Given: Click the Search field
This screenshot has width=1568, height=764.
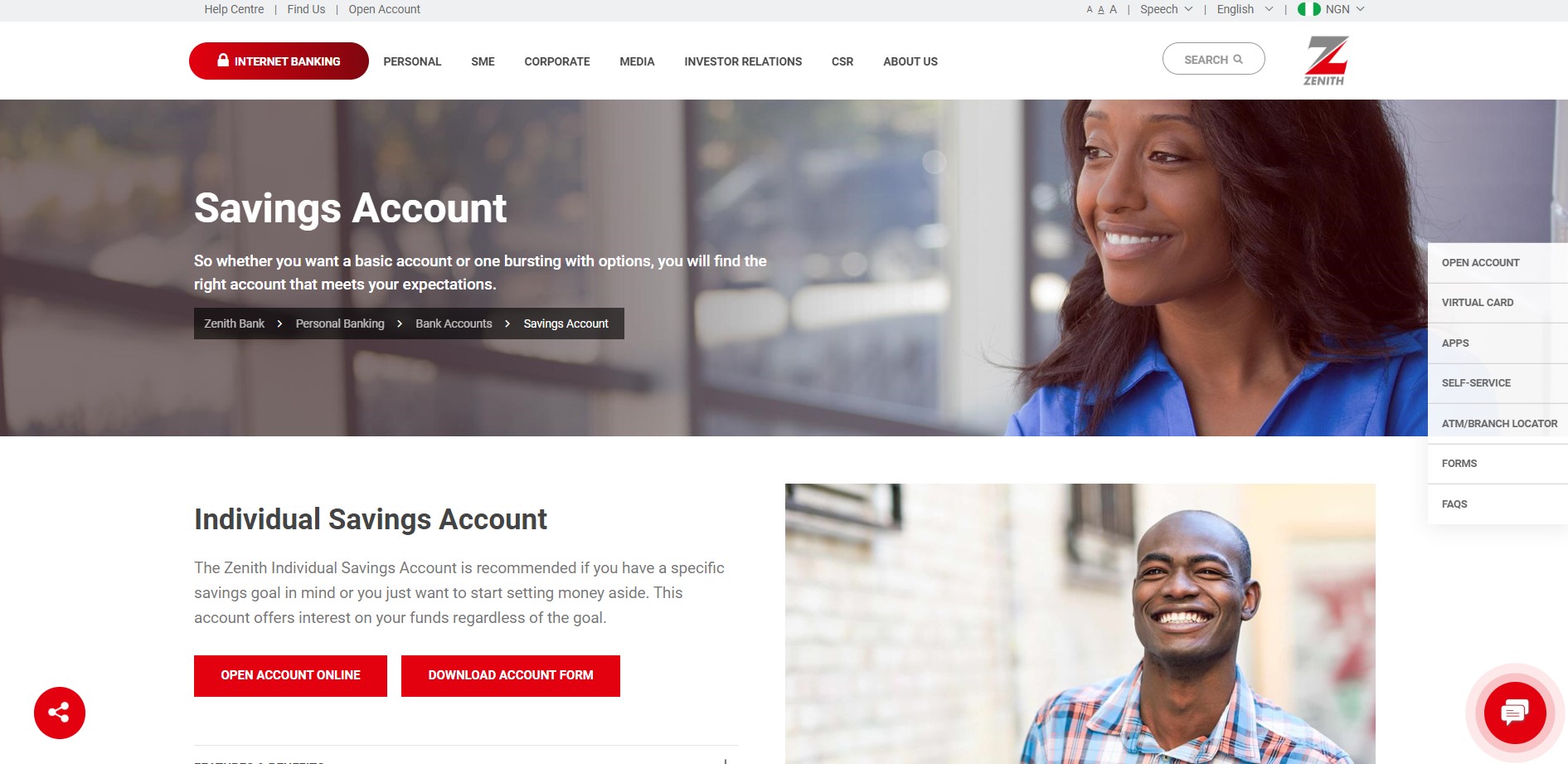Looking at the screenshot, I should 1213,59.
